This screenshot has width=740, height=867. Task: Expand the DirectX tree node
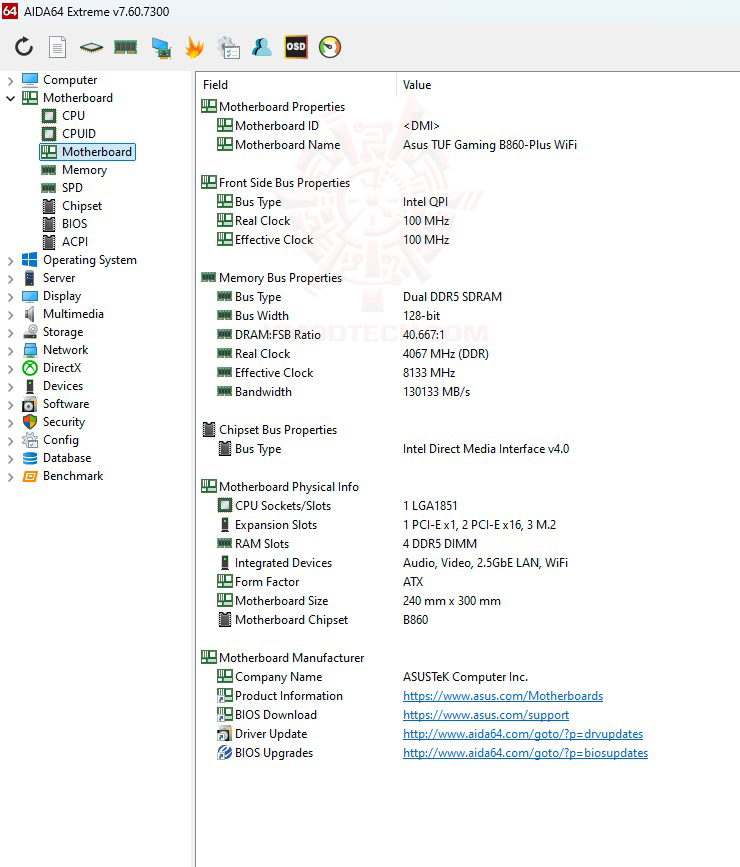click(10, 369)
